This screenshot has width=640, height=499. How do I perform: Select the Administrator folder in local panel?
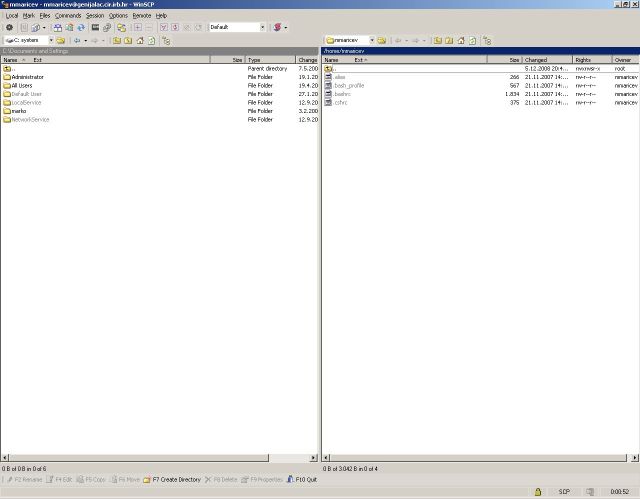coord(27,77)
